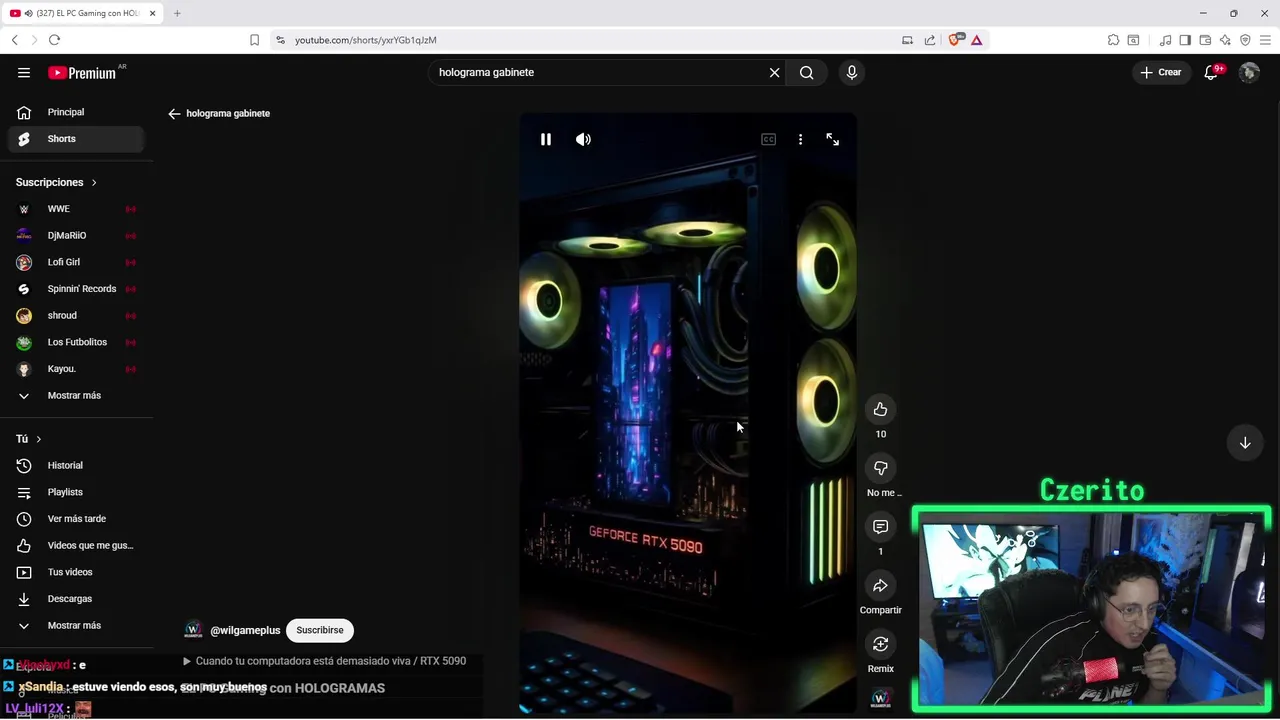Click the address bar URL
This screenshot has width=1280, height=720.
click(x=366, y=40)
